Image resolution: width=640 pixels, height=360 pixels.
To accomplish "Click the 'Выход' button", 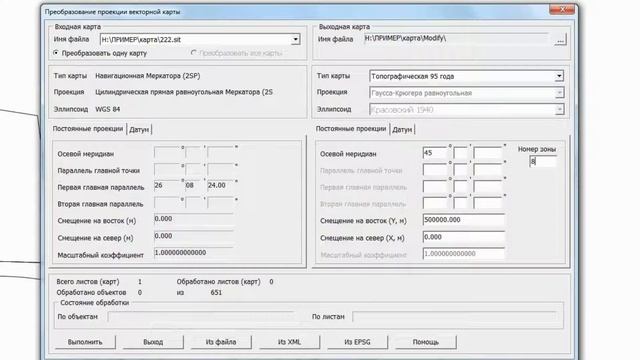I will click(153, 342).
